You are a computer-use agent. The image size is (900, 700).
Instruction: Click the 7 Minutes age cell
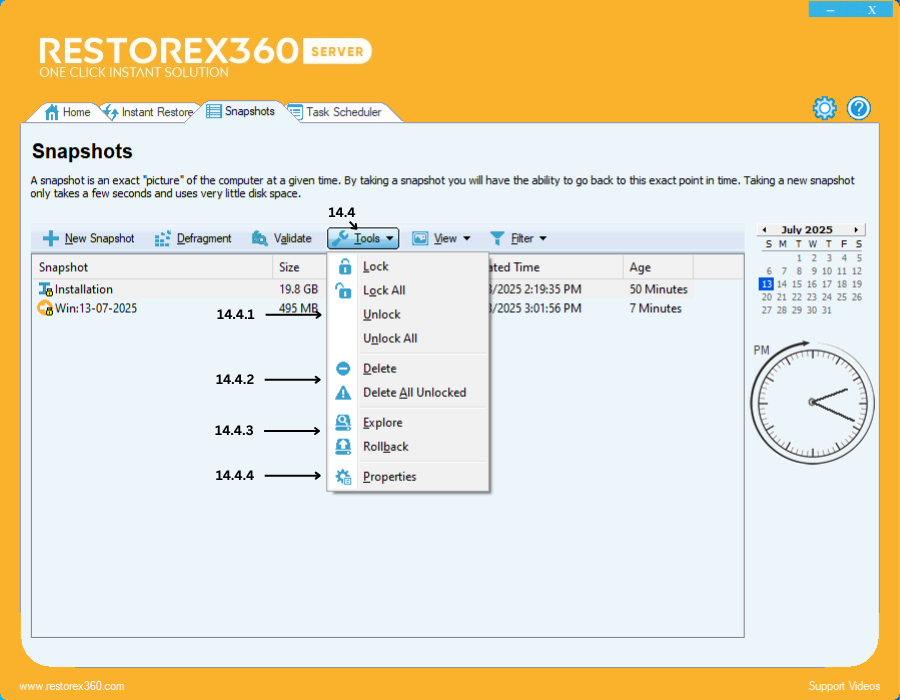pos(655,308)
